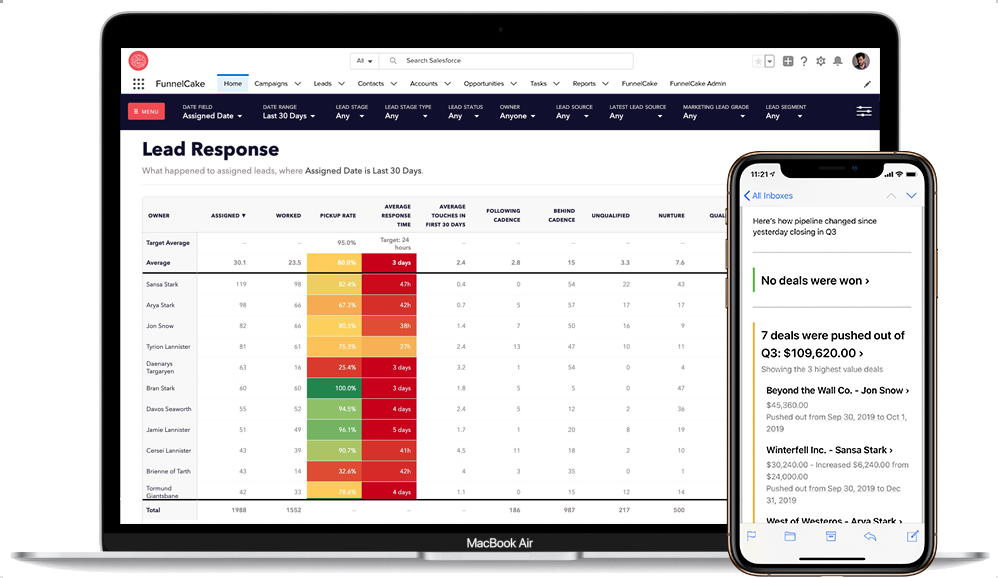Viewport: 998px width, 578px height.
Task: Tap Beyond the Wall Co. - Jon Snow link
Action: coord(838,391)
